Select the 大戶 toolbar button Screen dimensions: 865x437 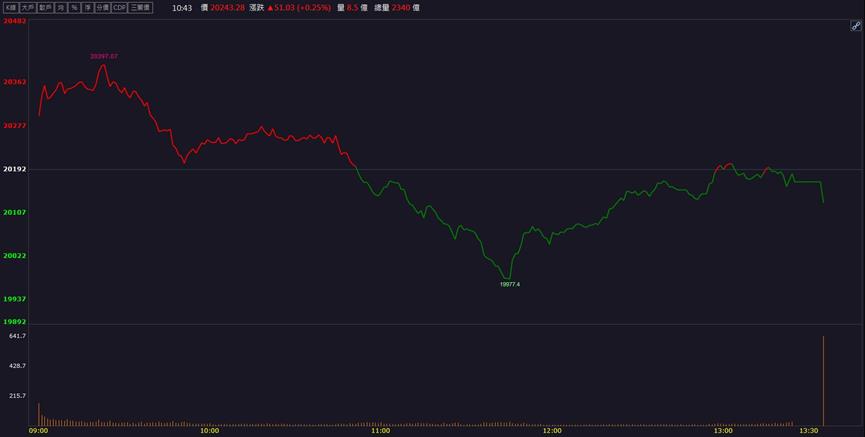point(28,8)
